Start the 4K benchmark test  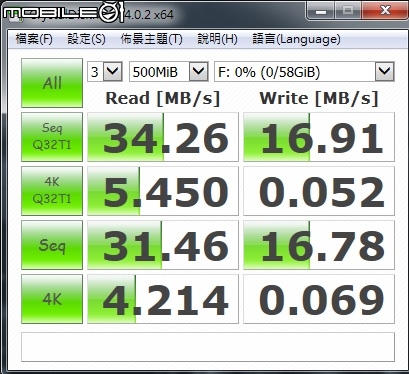[x=52, y=299]
